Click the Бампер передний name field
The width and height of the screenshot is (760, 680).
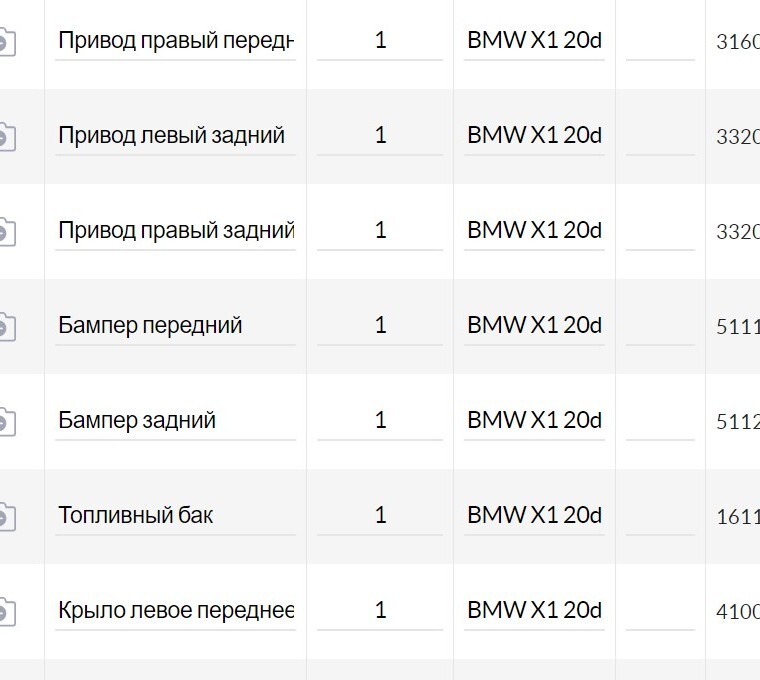pyautogui.click(x=175, y=326)
